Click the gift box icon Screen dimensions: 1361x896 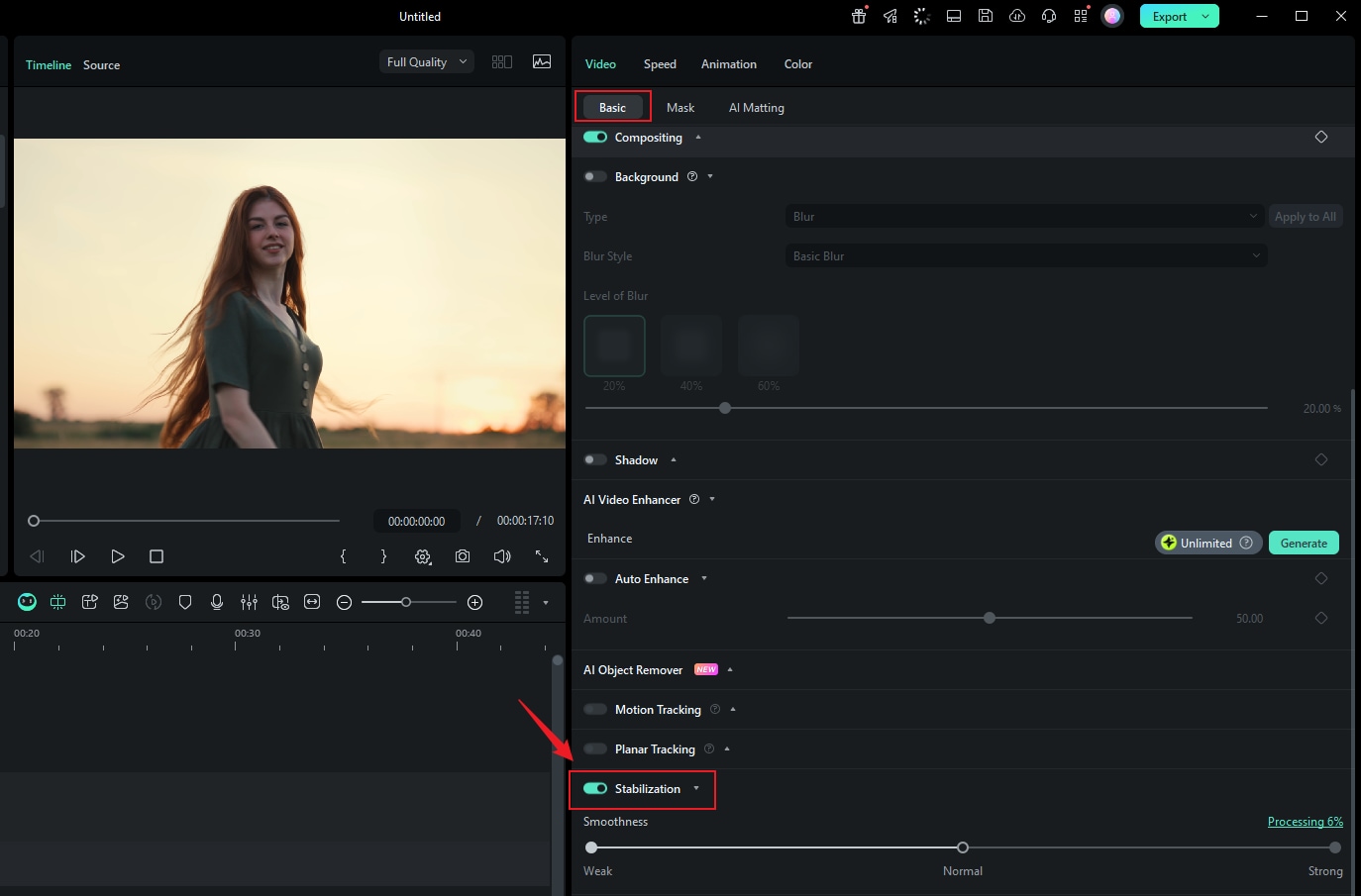tap(859, 16)
